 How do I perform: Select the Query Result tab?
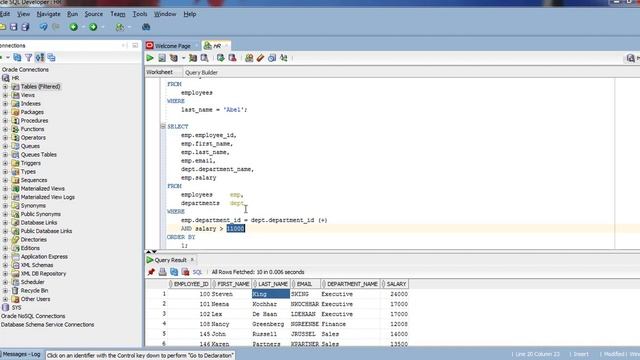coord(170,260)
